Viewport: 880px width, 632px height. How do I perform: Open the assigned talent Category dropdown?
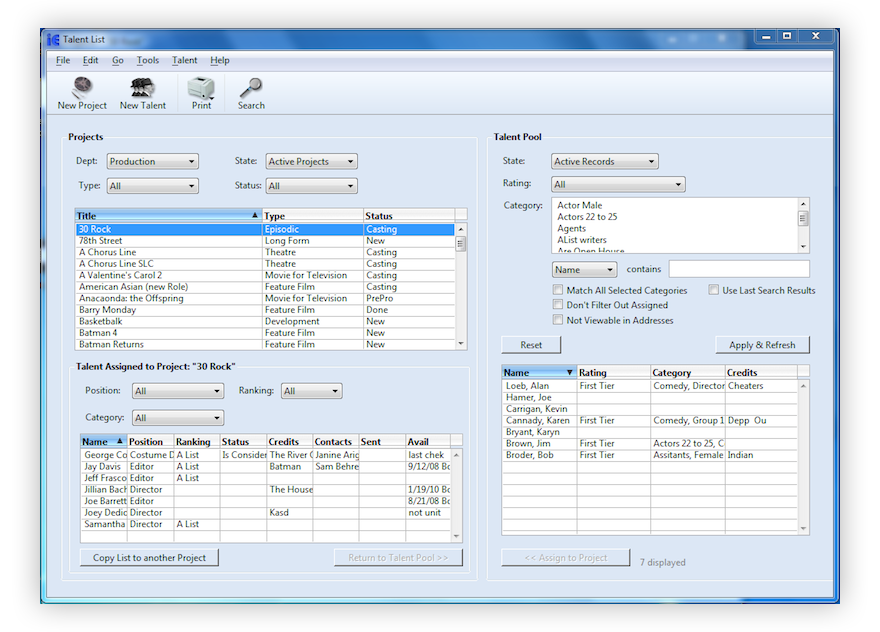click(178, 418)
